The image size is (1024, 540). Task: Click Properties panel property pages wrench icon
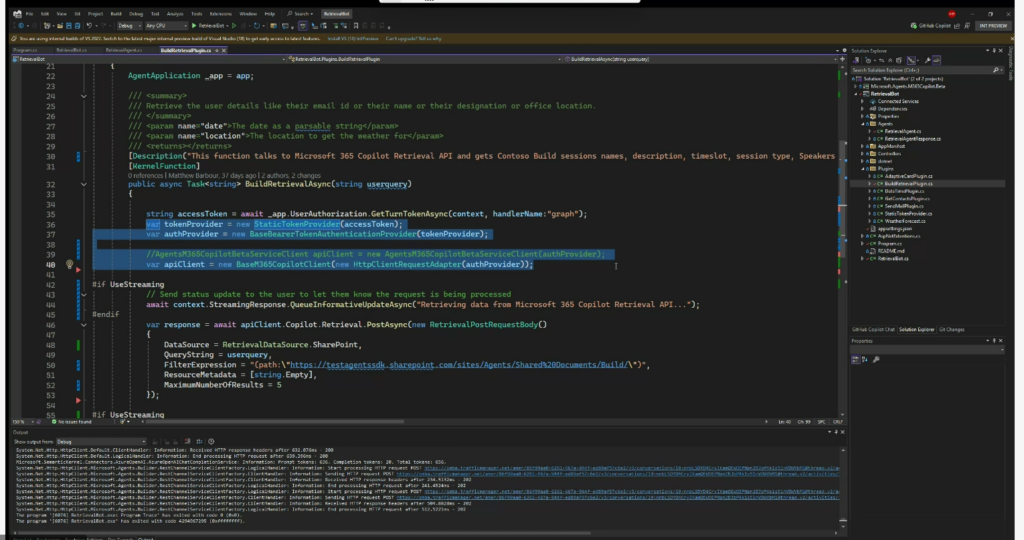click(876, 360)
